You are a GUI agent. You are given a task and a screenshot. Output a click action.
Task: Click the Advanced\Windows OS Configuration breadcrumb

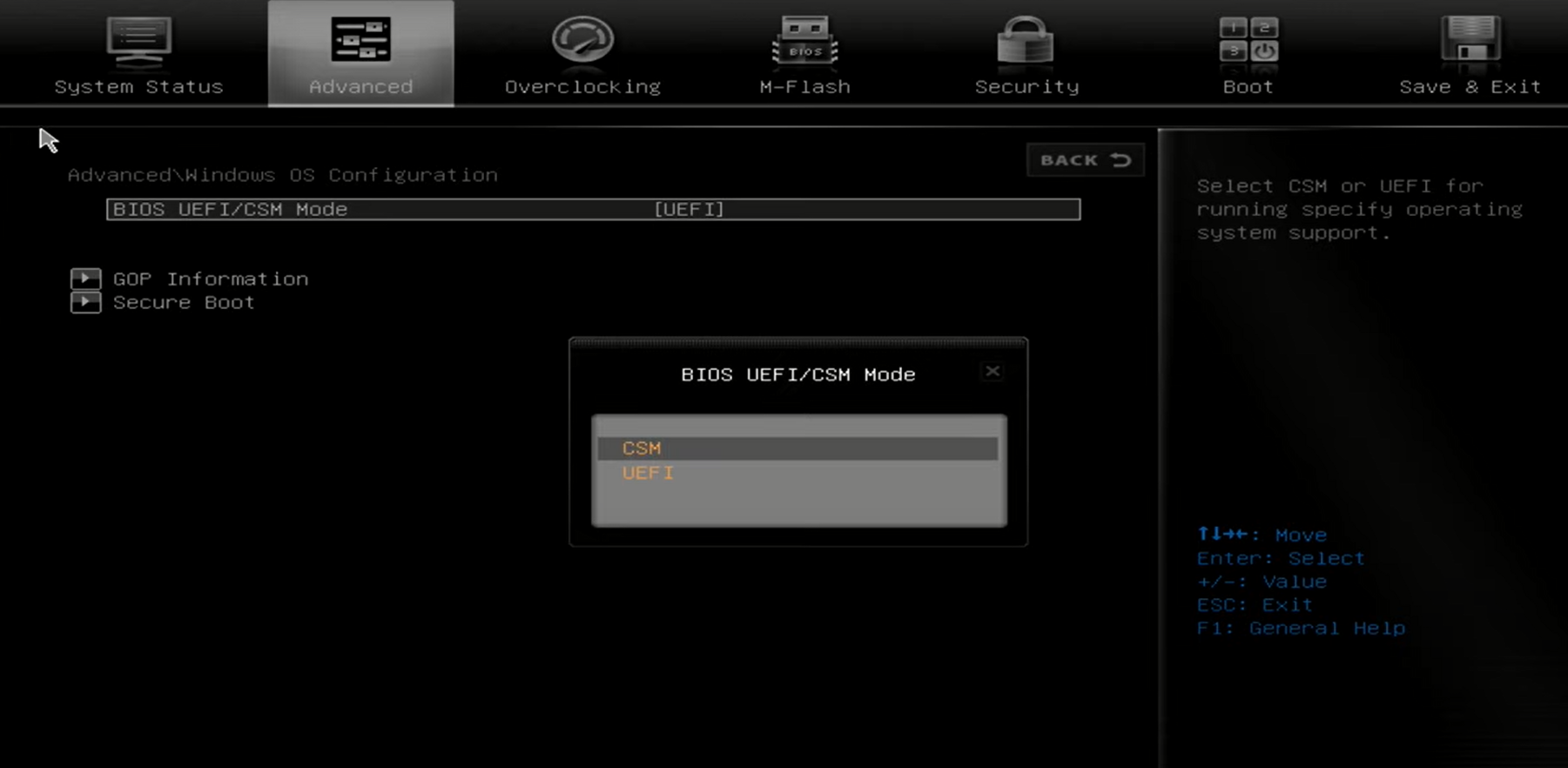click(x=283, y=175)
